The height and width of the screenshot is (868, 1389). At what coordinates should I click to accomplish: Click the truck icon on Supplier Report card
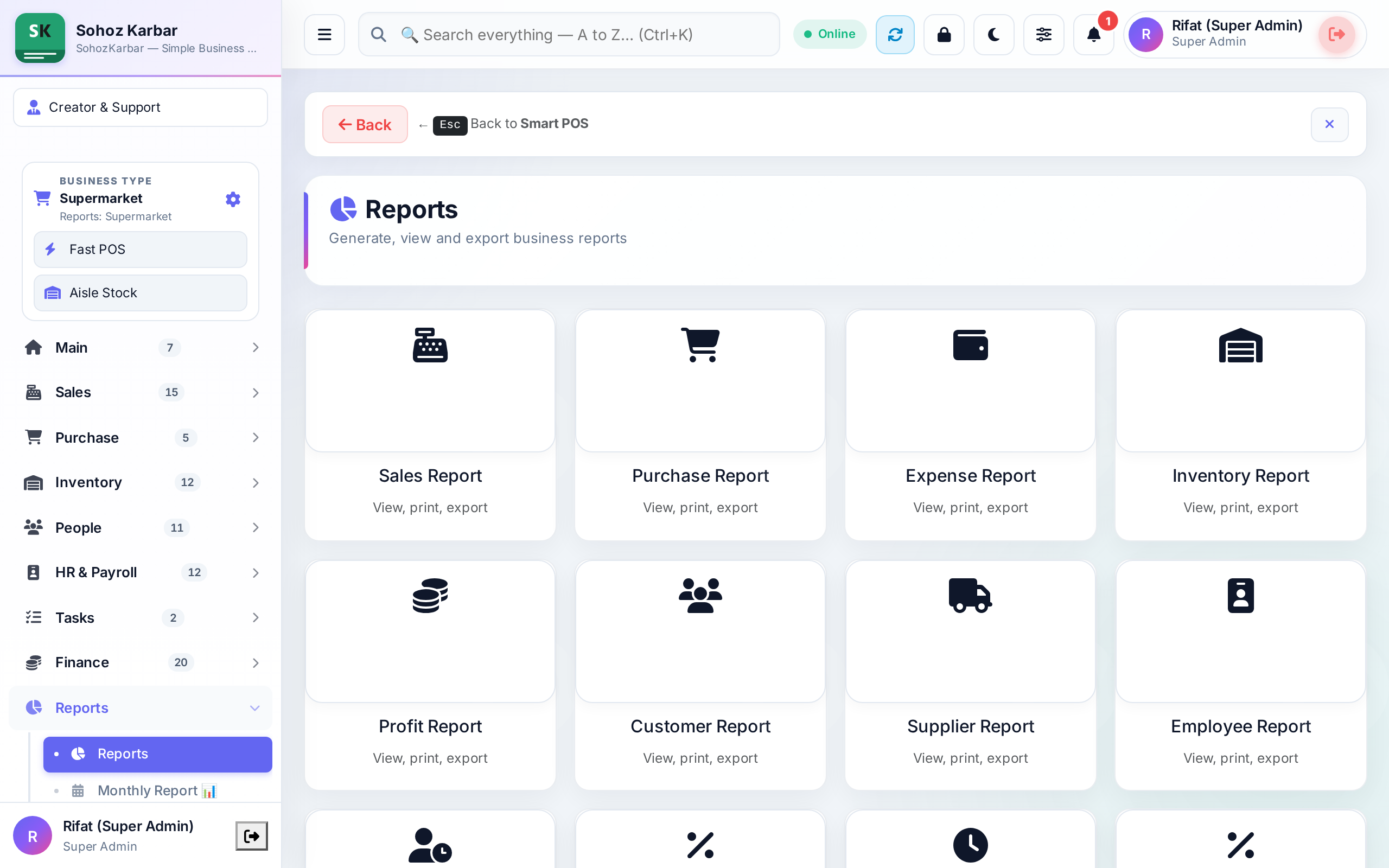(x=970, y=595)
